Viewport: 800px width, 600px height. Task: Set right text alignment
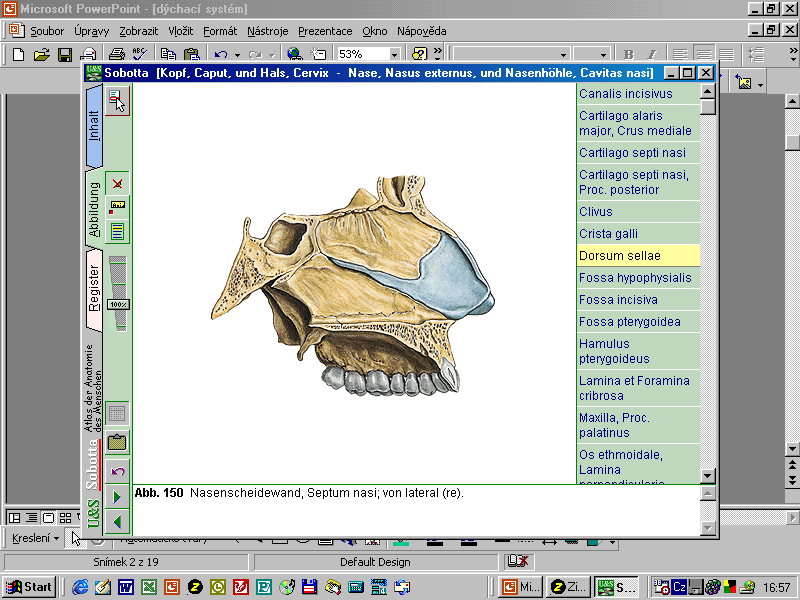click(x=726, y=54)
